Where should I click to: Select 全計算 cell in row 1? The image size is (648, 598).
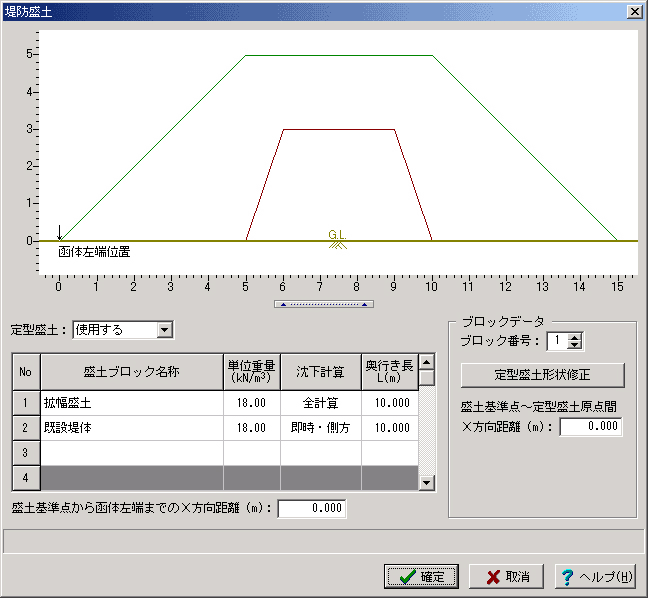click(x=321, y=403)
